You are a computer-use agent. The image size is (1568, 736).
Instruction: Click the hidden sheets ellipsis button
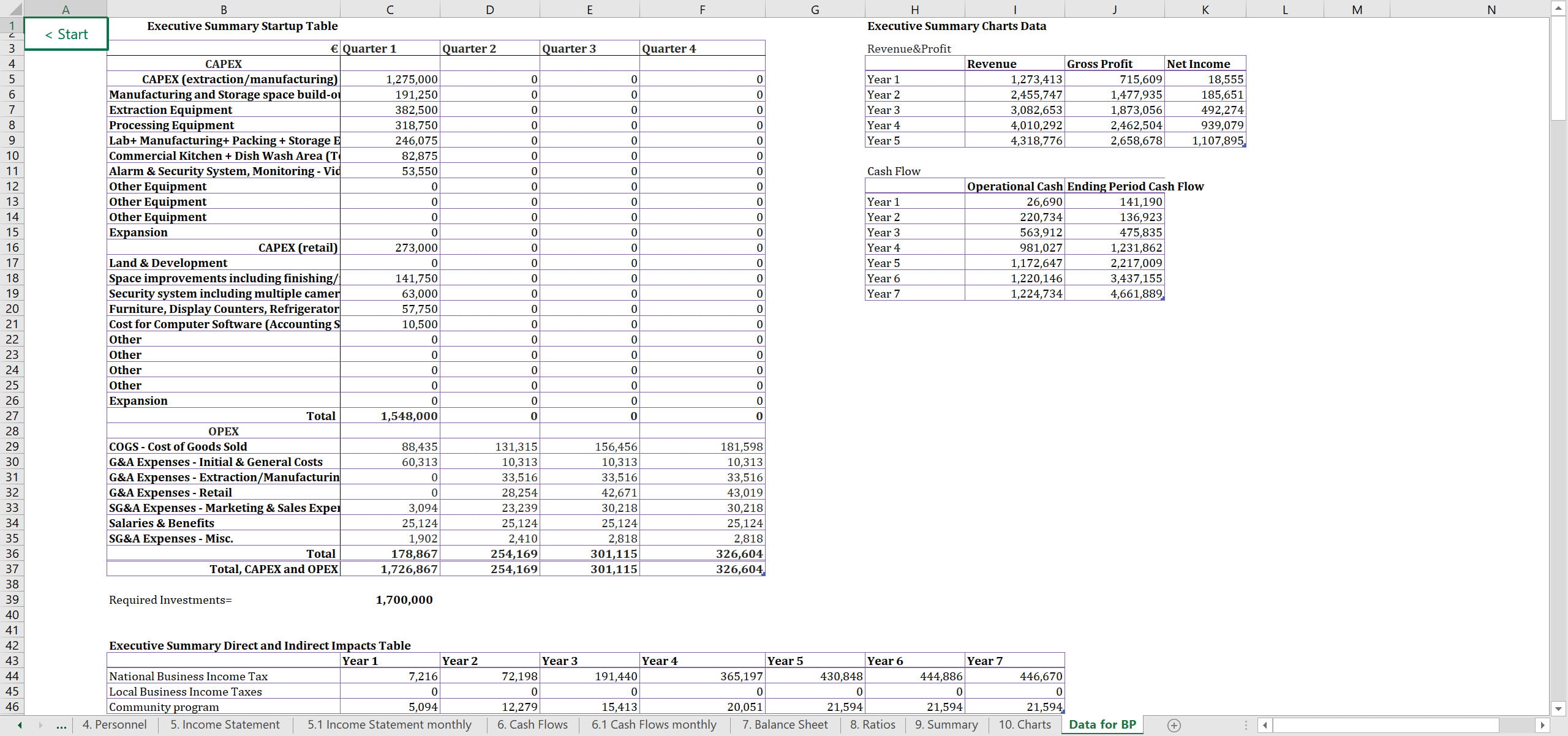click(x=61, y=726)
